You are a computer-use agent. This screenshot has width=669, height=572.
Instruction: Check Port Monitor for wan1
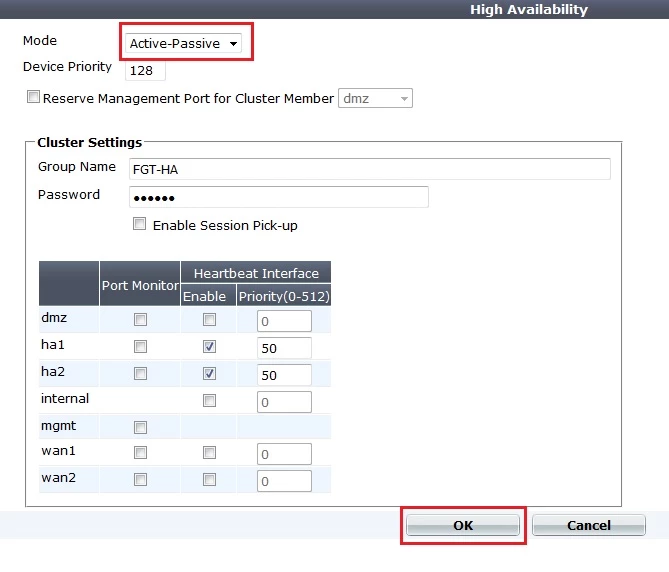pos(140,453)
